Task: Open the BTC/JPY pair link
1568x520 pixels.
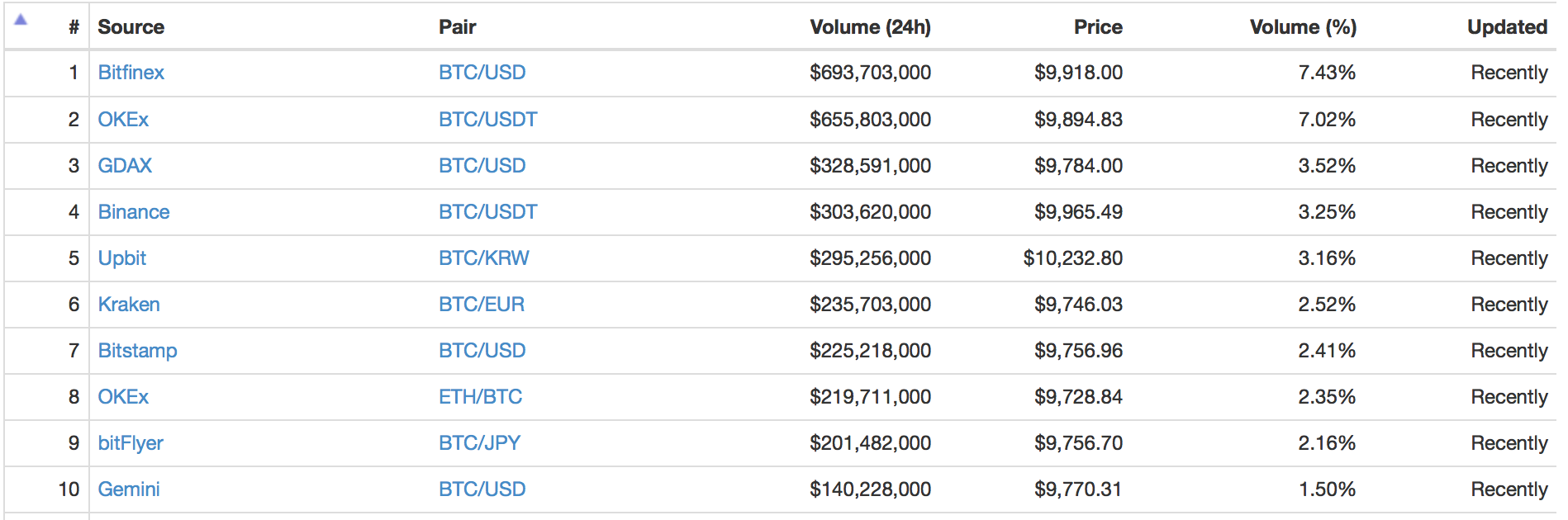Action: pos(479,443)
